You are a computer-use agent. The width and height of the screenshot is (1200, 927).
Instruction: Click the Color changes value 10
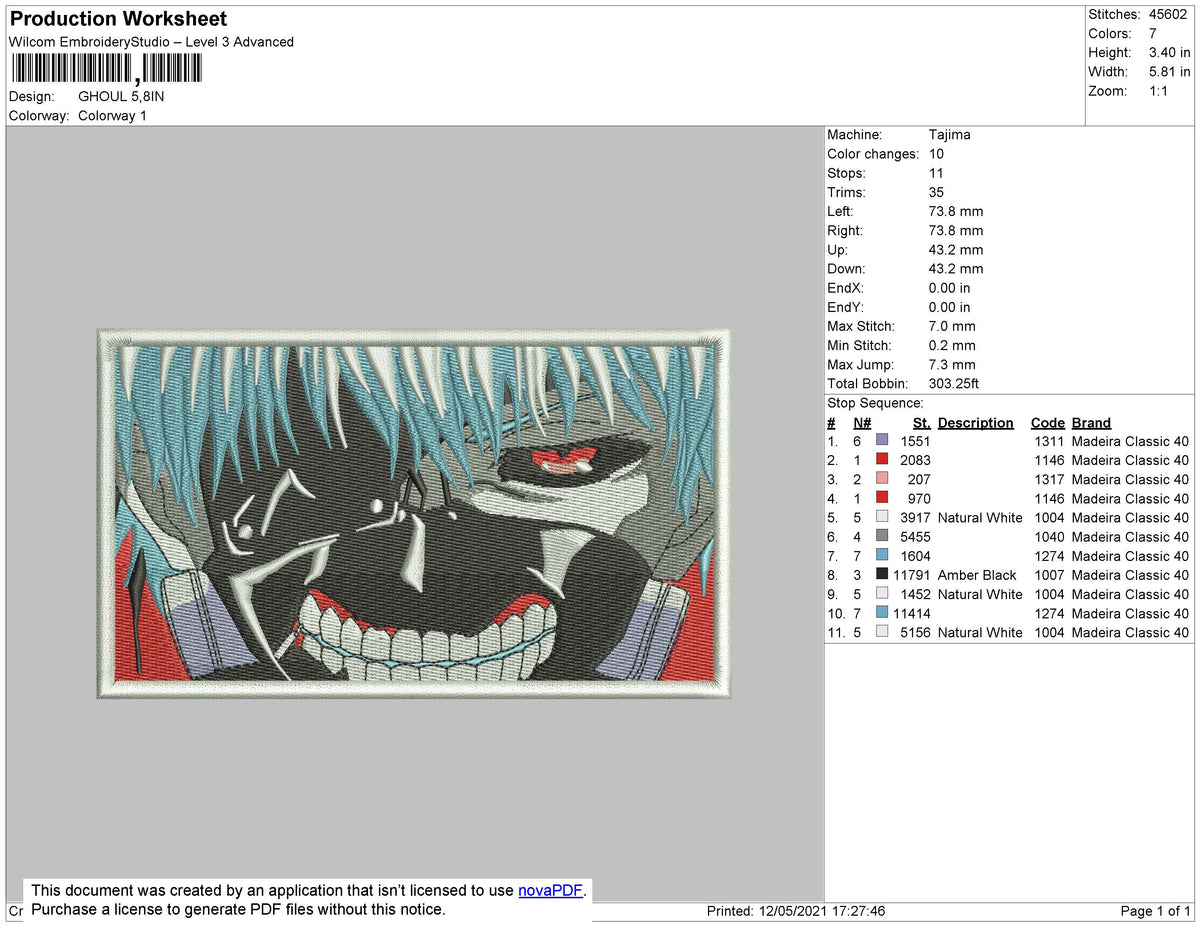[x=936, y=154]
